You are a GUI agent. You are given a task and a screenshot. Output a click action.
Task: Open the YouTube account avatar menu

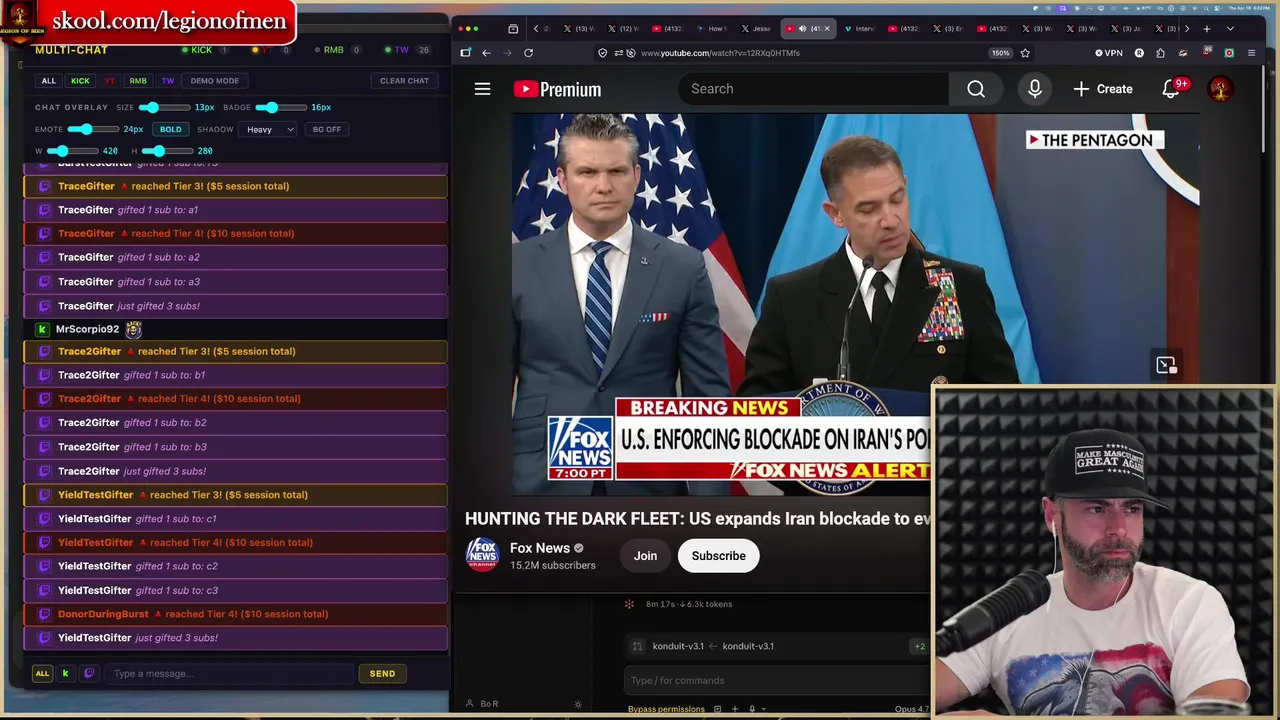pyautogui.click(x=1220, y=89)
